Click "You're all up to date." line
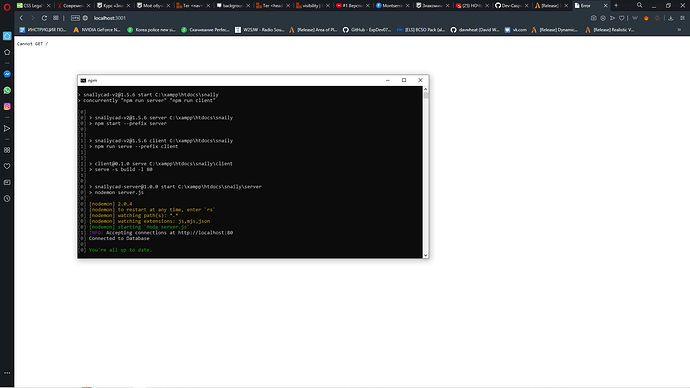Viewport: 690px width, 388px height. (x=120, y=250)
